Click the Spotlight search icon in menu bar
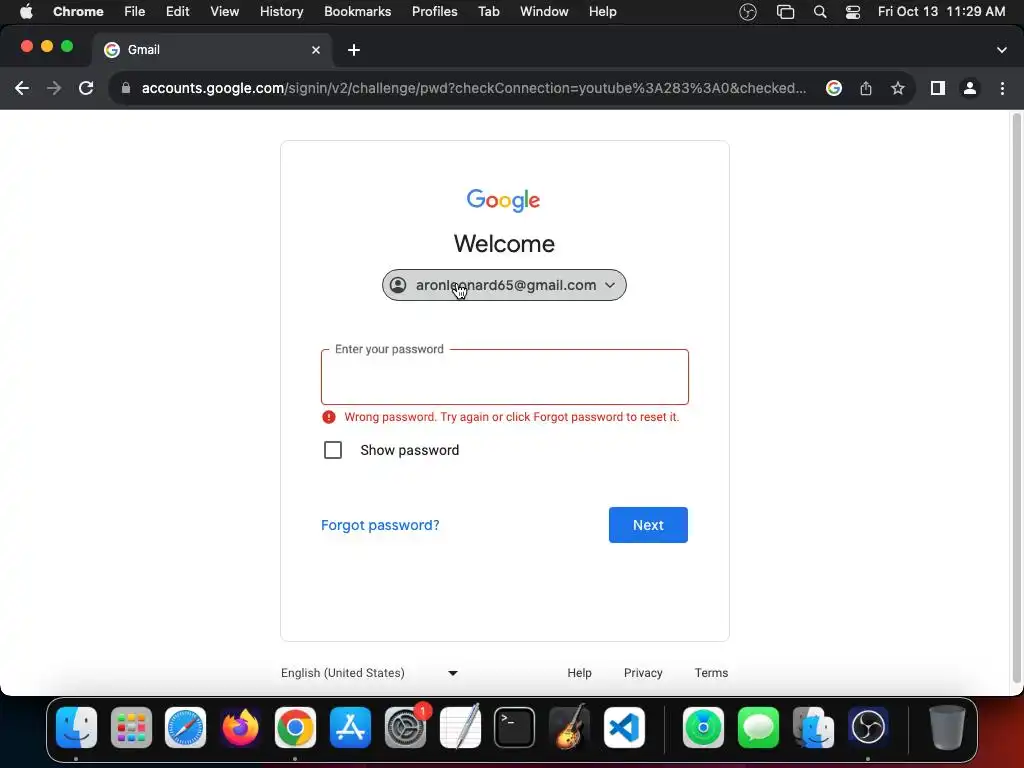Screen dimensions: 1024x768 pyautogui.click(x=820, y=12)
